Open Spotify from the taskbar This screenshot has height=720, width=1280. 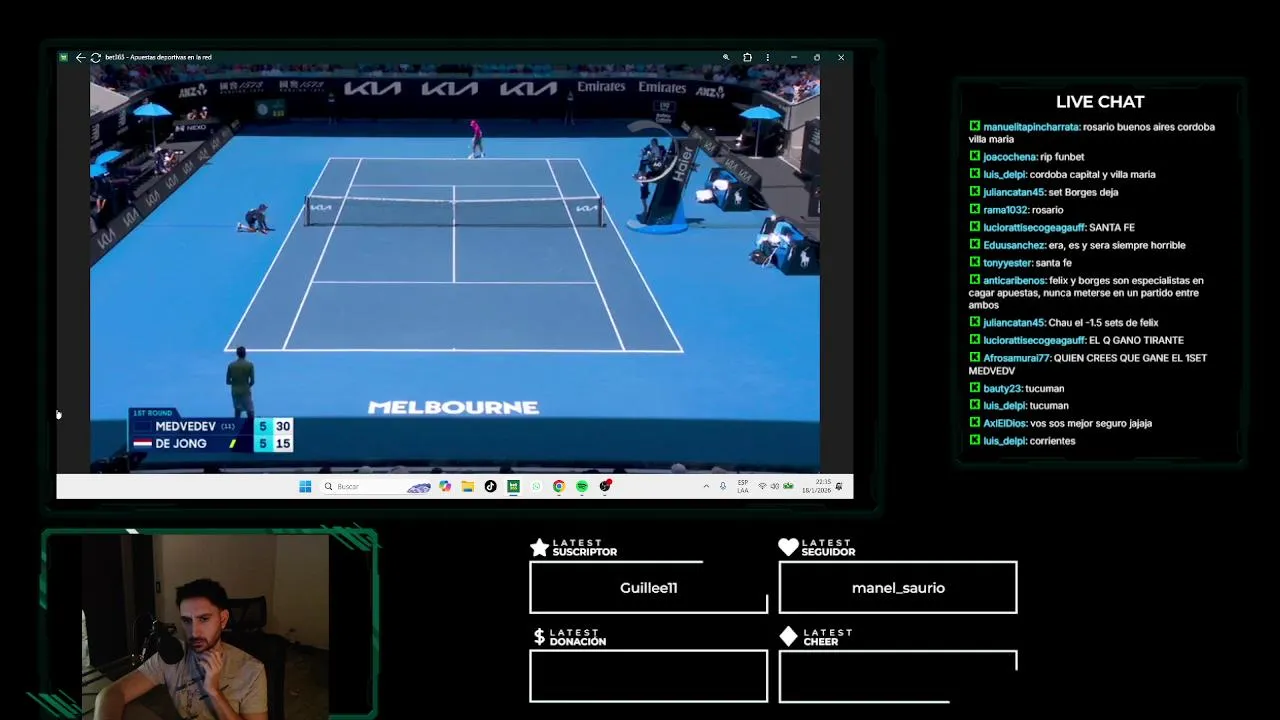pos(582,486)
